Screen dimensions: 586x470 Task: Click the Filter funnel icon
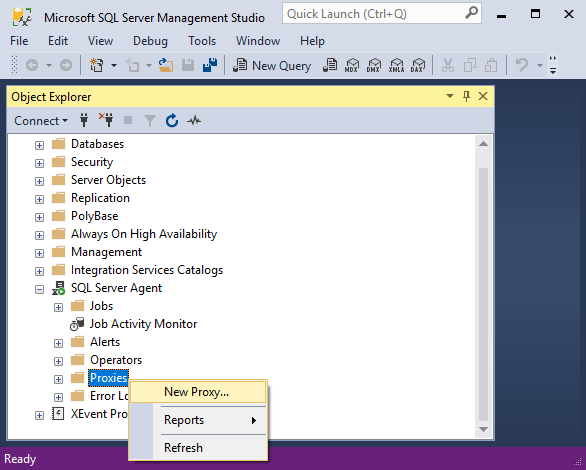150,121
